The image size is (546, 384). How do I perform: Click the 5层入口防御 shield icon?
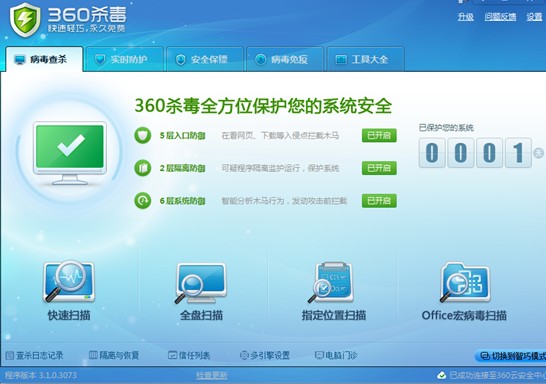[143, 135]
